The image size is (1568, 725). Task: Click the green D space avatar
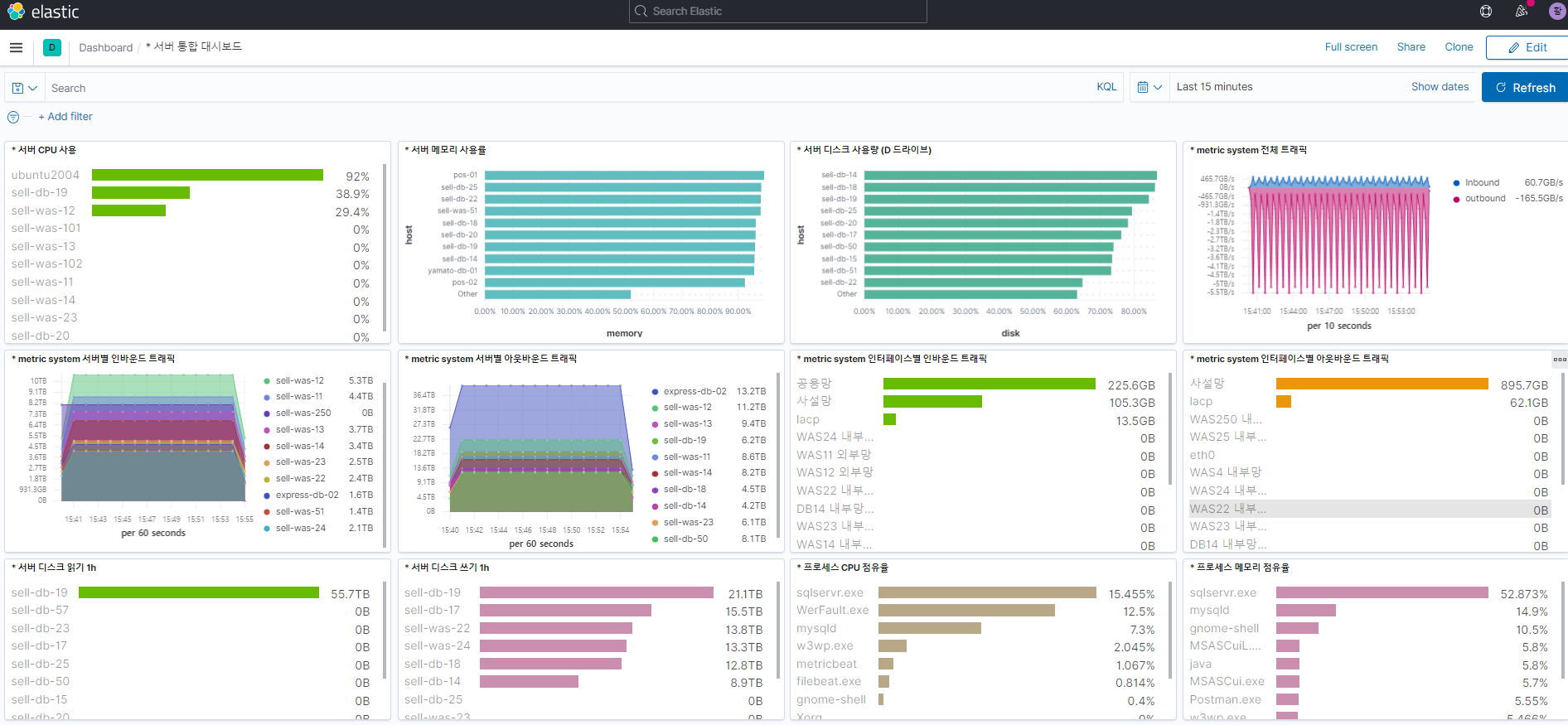pyautogui.click(x=52, y=48)
